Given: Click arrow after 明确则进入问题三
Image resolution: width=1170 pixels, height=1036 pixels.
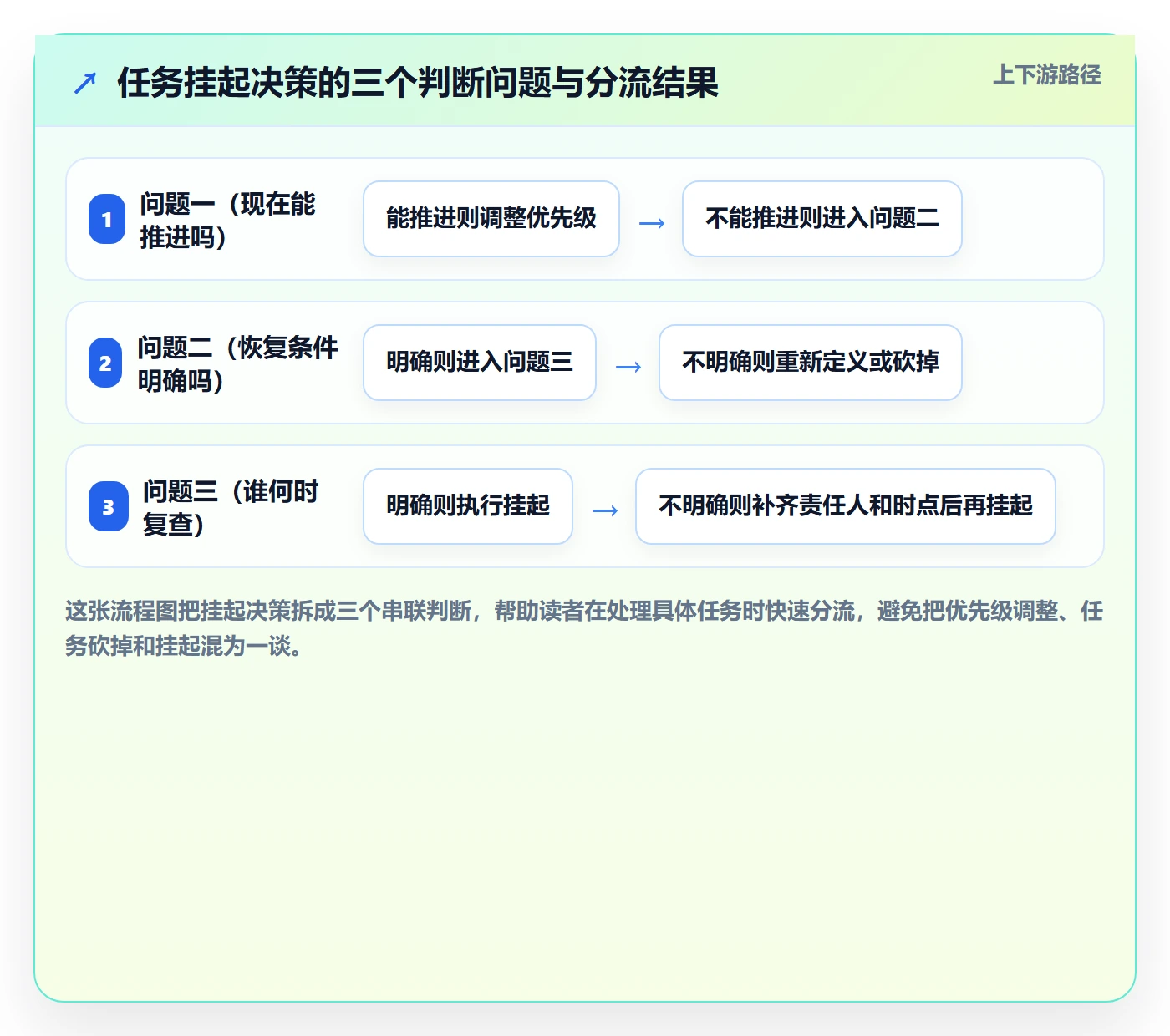Looking at the screenshot, I should click(x=628, y=367).
